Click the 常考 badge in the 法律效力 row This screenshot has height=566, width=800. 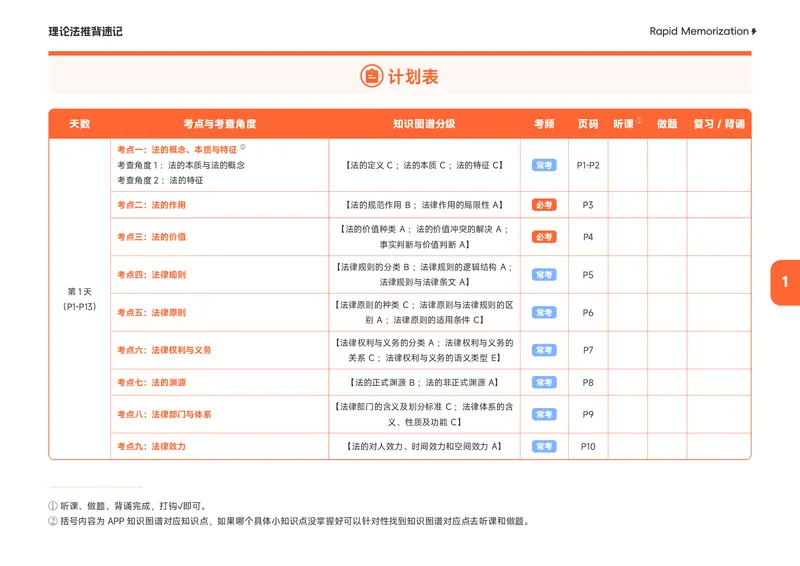point(544,446)
